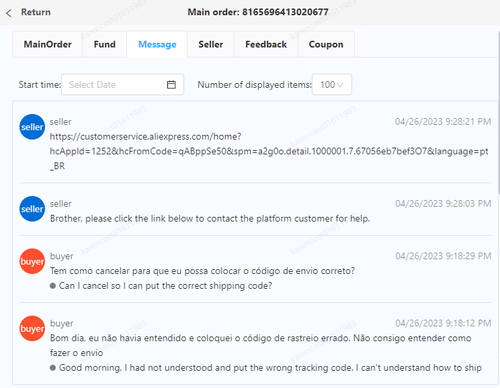Viewport: 500px width, 388px height.
Task: Open the customerservice.aliexpress.com link message
Action: click(x=269, y=151)
